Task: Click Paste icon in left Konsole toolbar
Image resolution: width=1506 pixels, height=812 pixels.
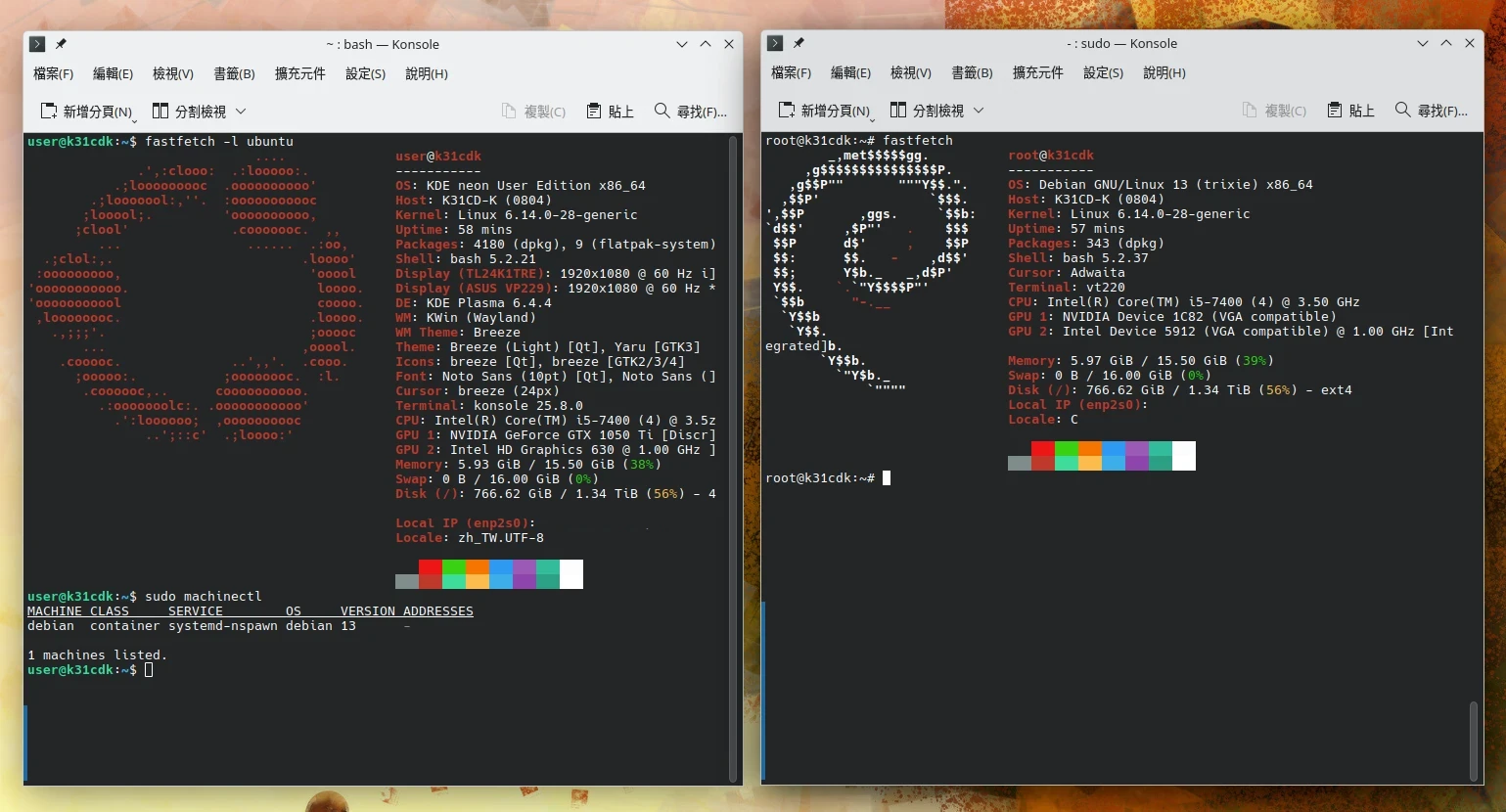Action: pyautogui.click(x=594, y=111)
